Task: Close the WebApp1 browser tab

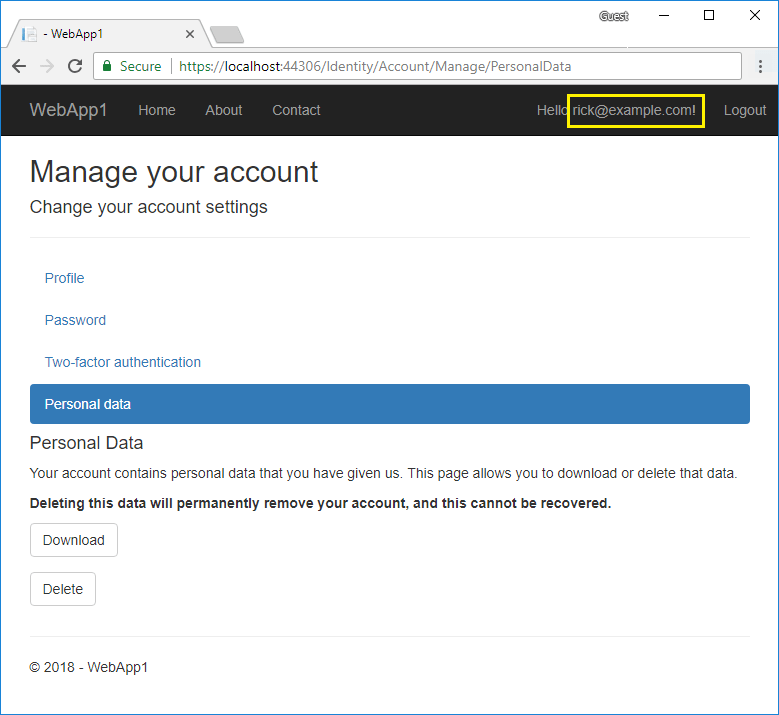Action: [x=190, y=34]
